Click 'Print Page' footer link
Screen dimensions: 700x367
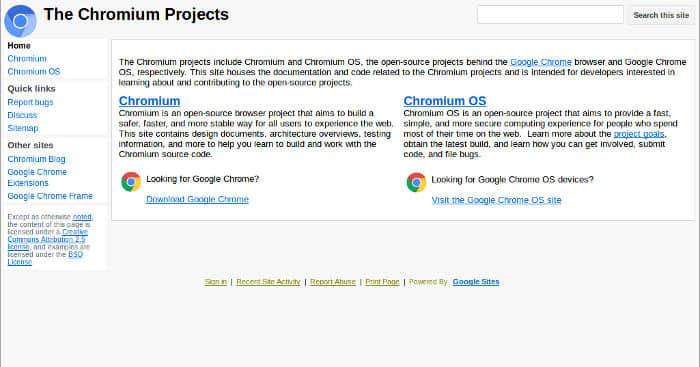(383, 282)
